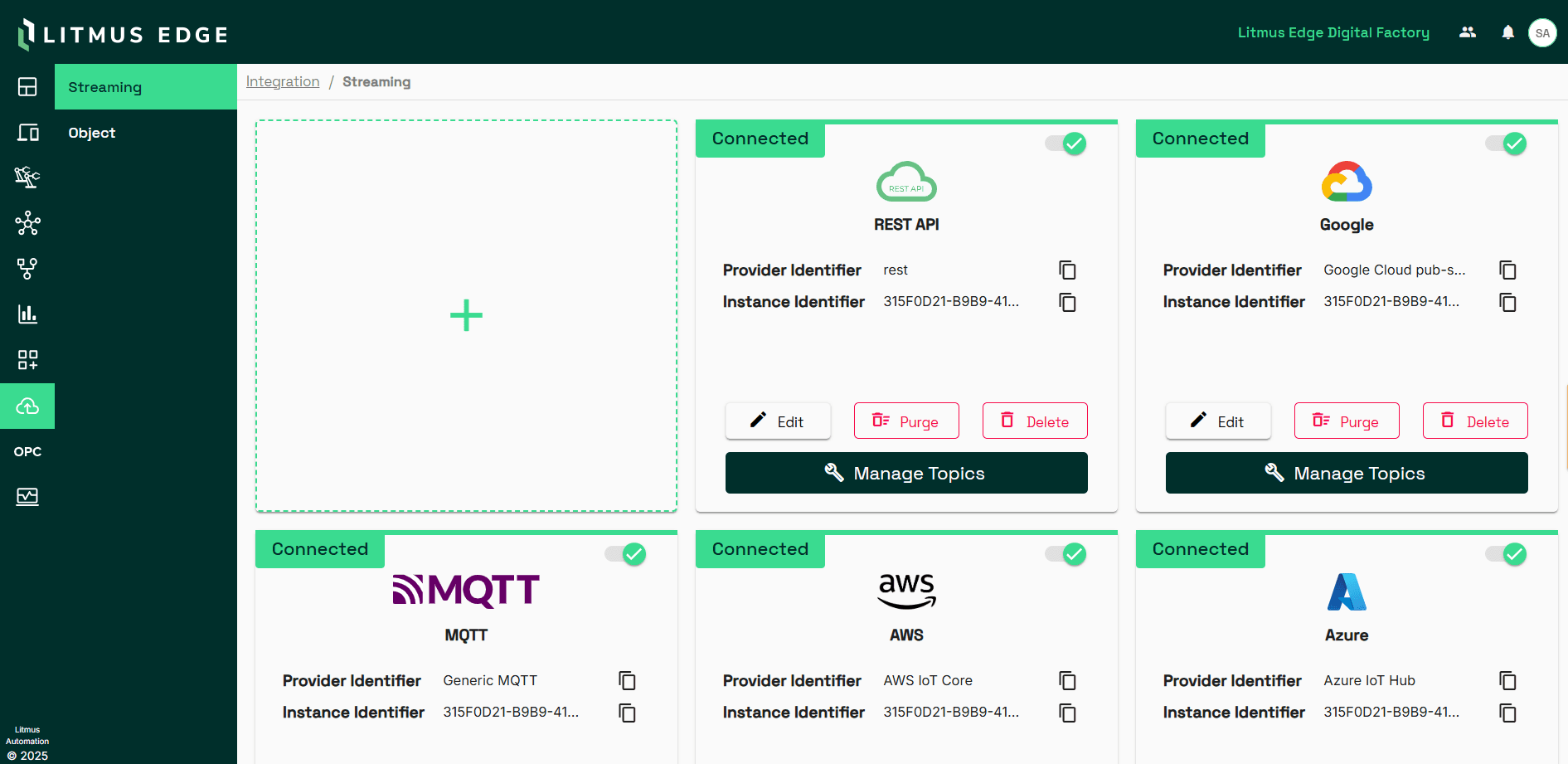Add a new streaming connector with the plus tile
The width and height of the screenshot is (1568, 764).
466,315
